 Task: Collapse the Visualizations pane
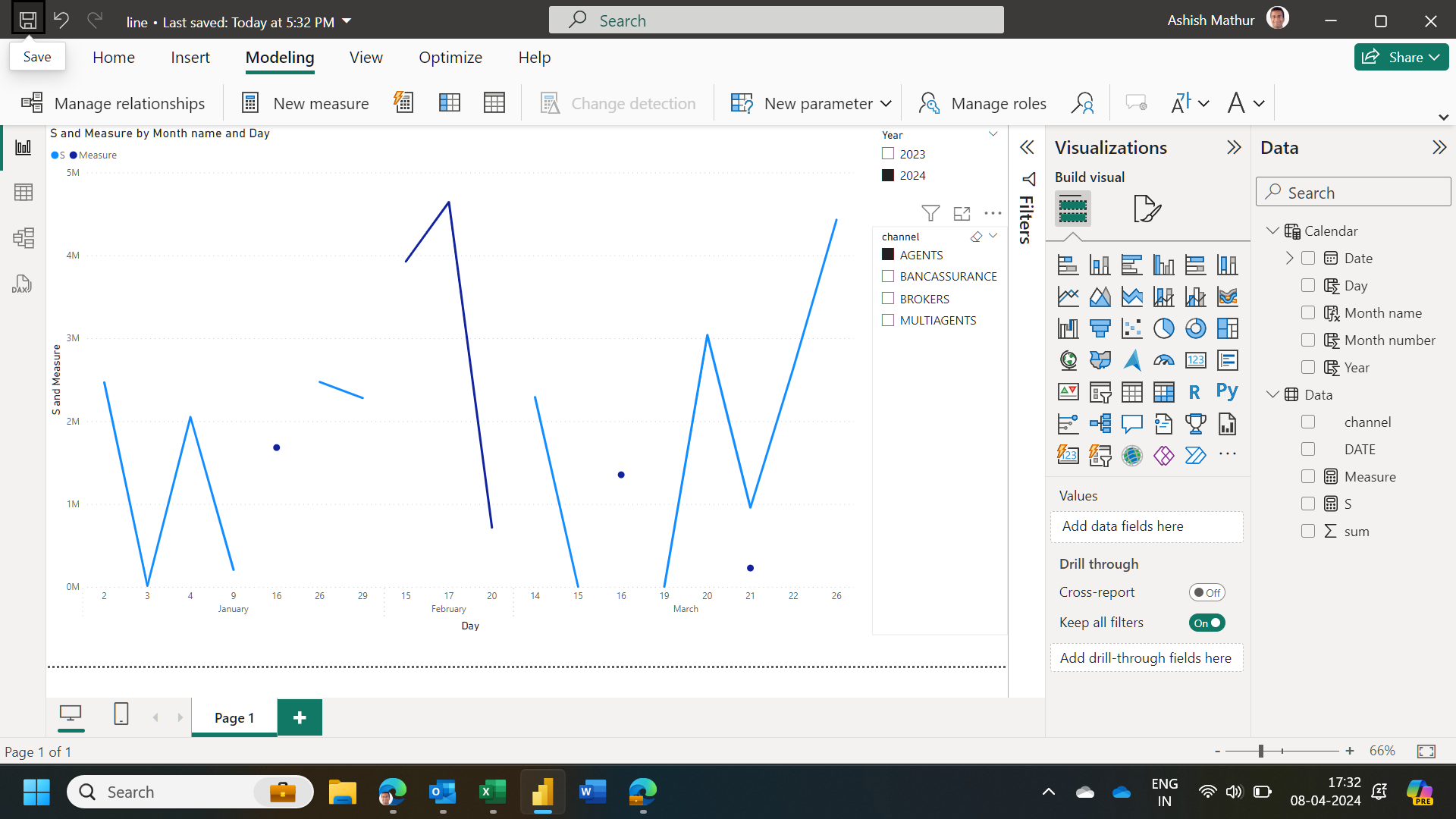(1234, 147)
